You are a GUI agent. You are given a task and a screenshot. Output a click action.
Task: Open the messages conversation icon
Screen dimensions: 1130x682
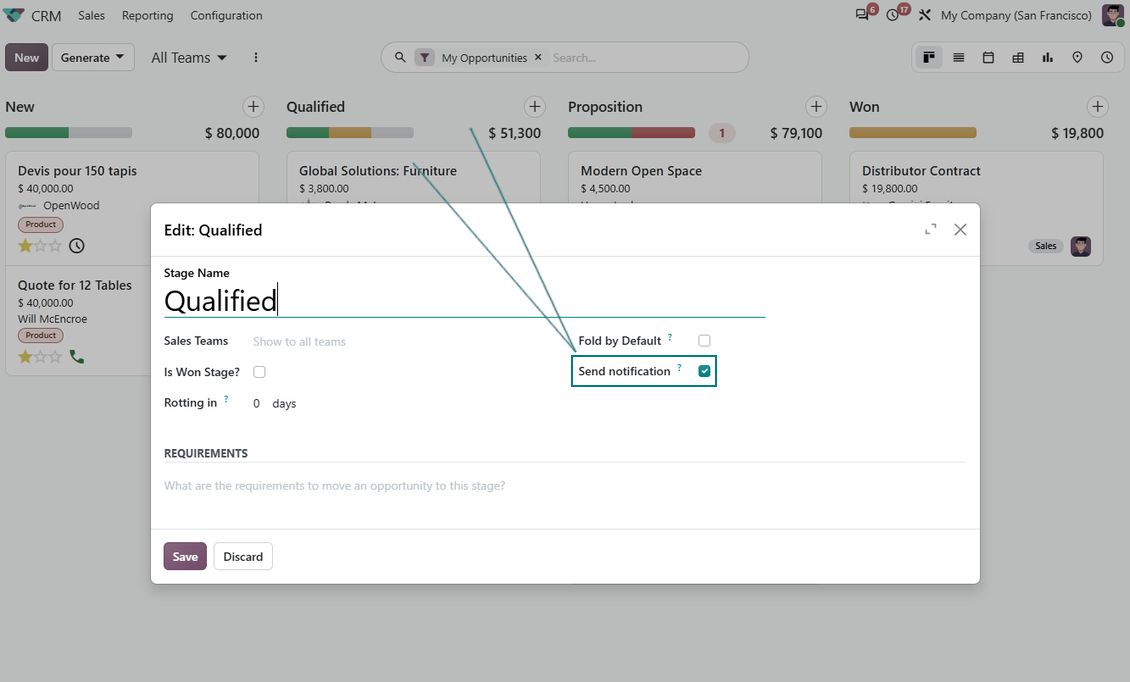(x=862, y=15)
